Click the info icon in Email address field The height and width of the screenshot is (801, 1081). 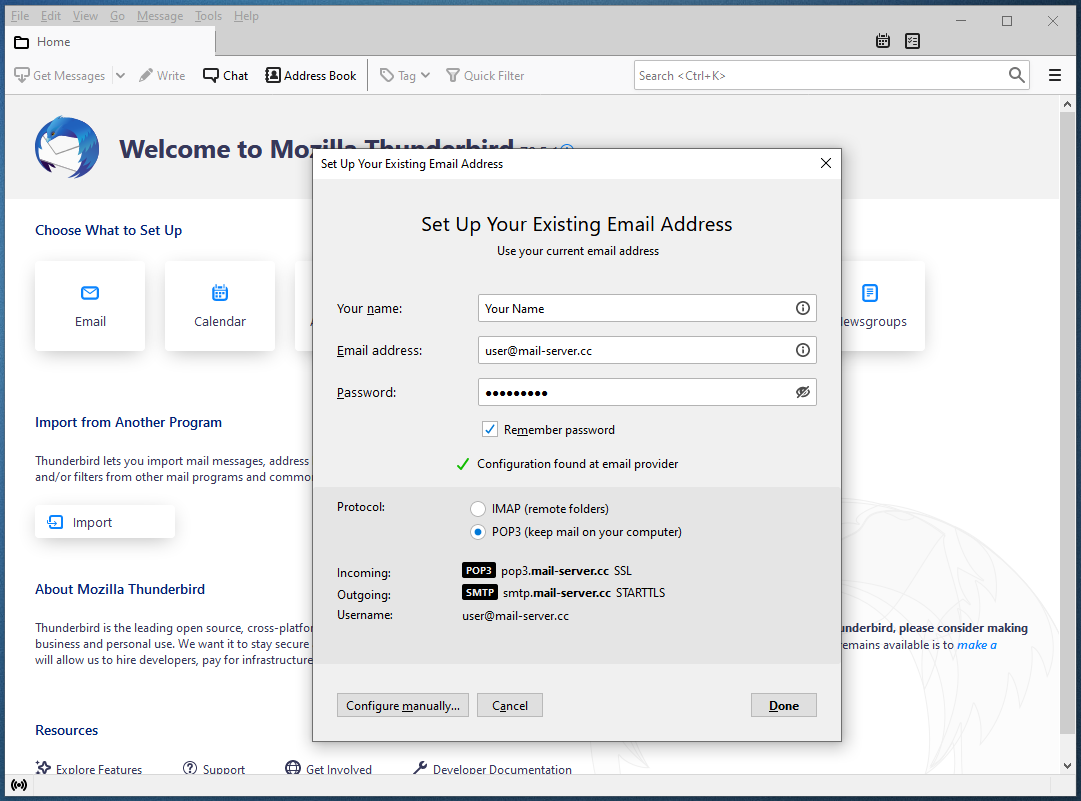pyautogui.click(x=802, y=350)
